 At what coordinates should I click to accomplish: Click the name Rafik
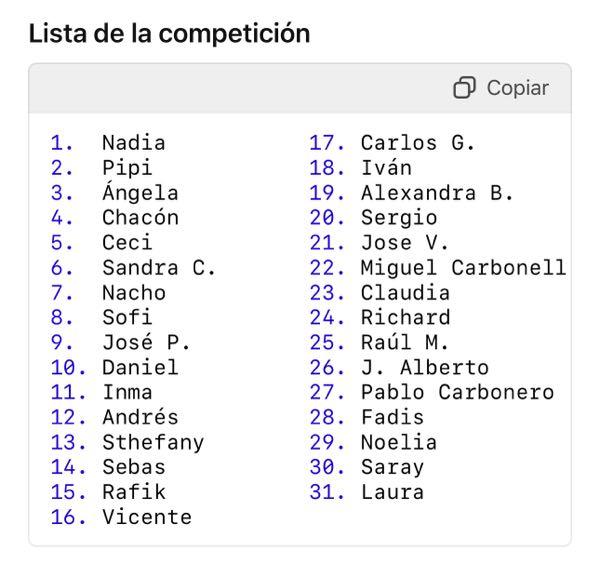[x=133, y=493]
